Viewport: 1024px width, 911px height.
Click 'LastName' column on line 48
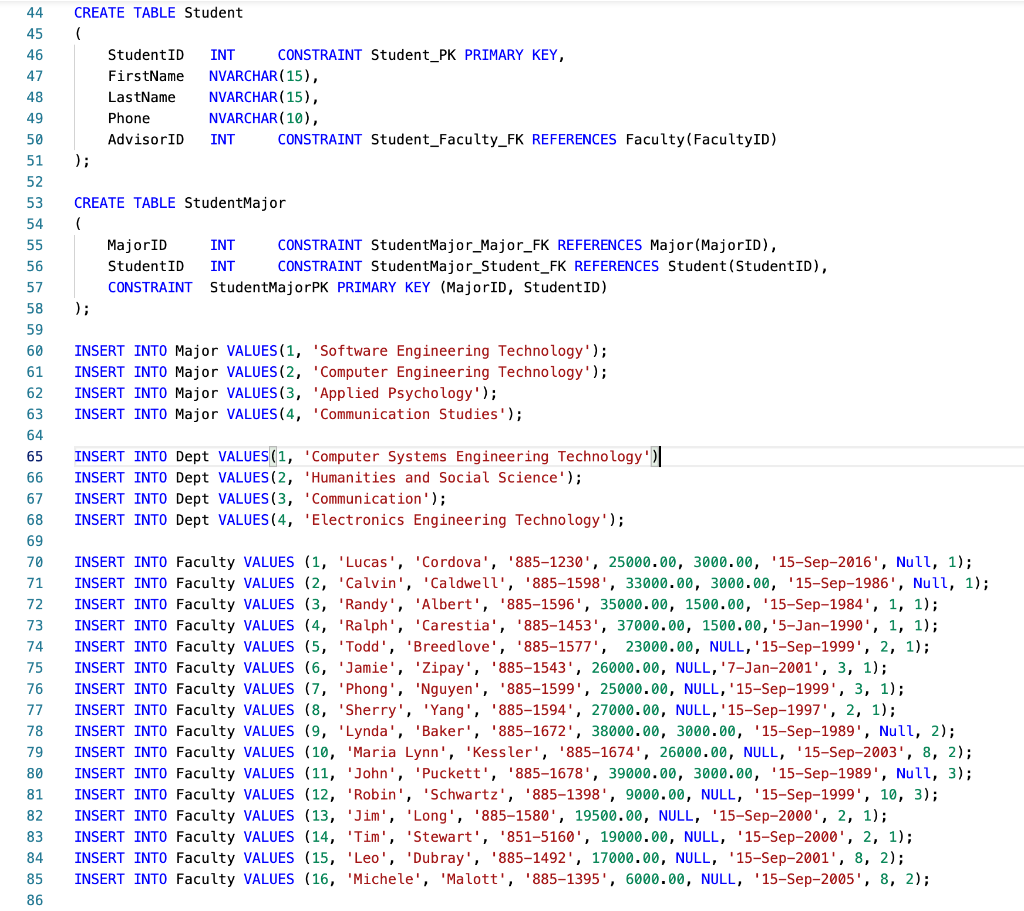pos(142,97)
